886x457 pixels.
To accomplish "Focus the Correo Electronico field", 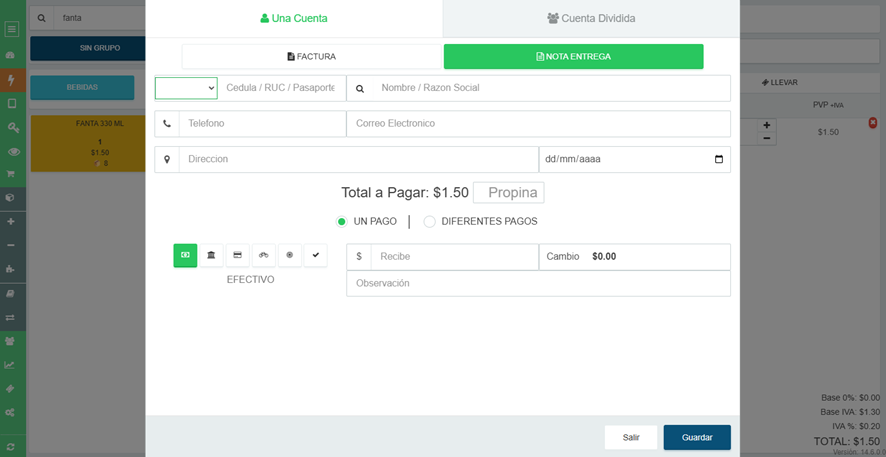I will pos(538,124).
